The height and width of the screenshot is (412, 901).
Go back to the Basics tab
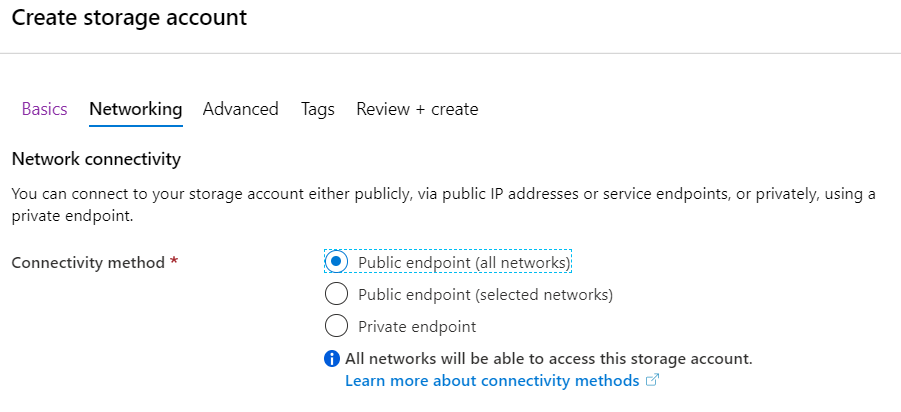[44, 109]
